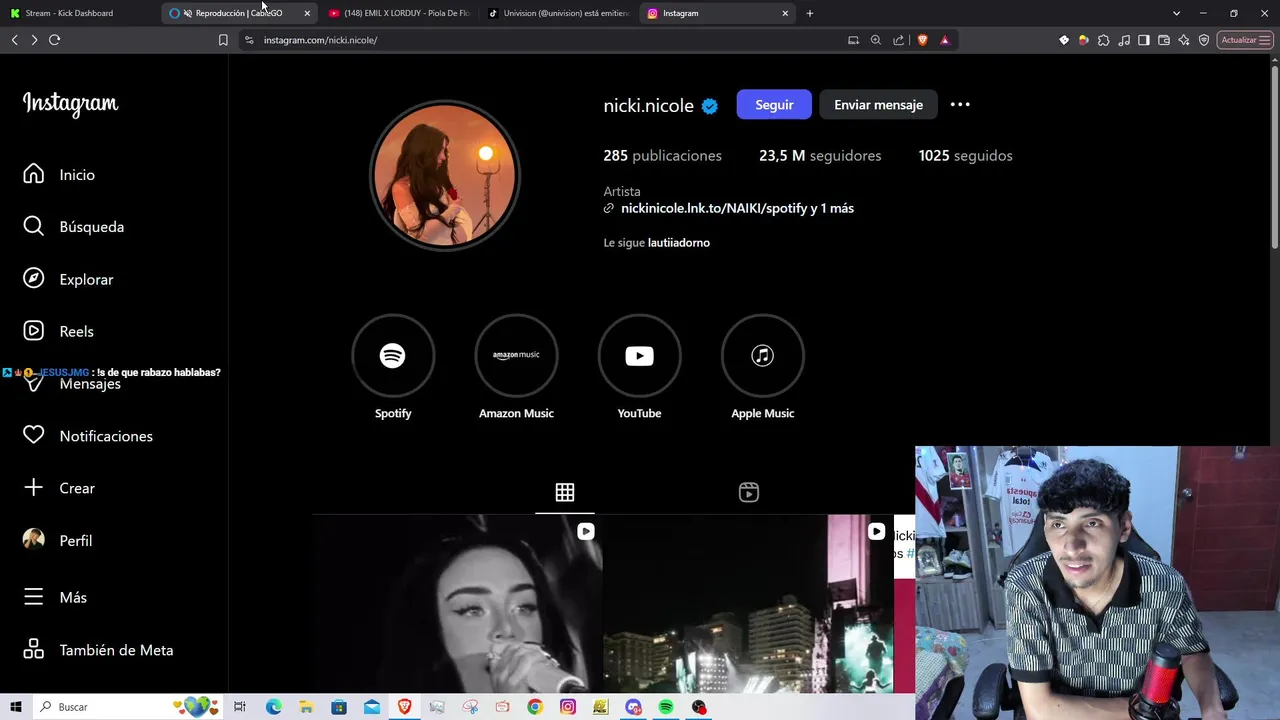
Task: Open lautiiadorno follower link
Action: click(679, 243)
